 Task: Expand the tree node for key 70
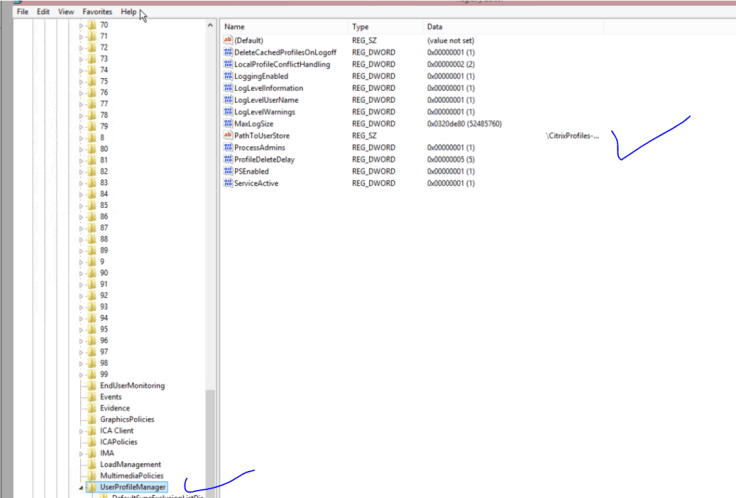click(82, 25)
